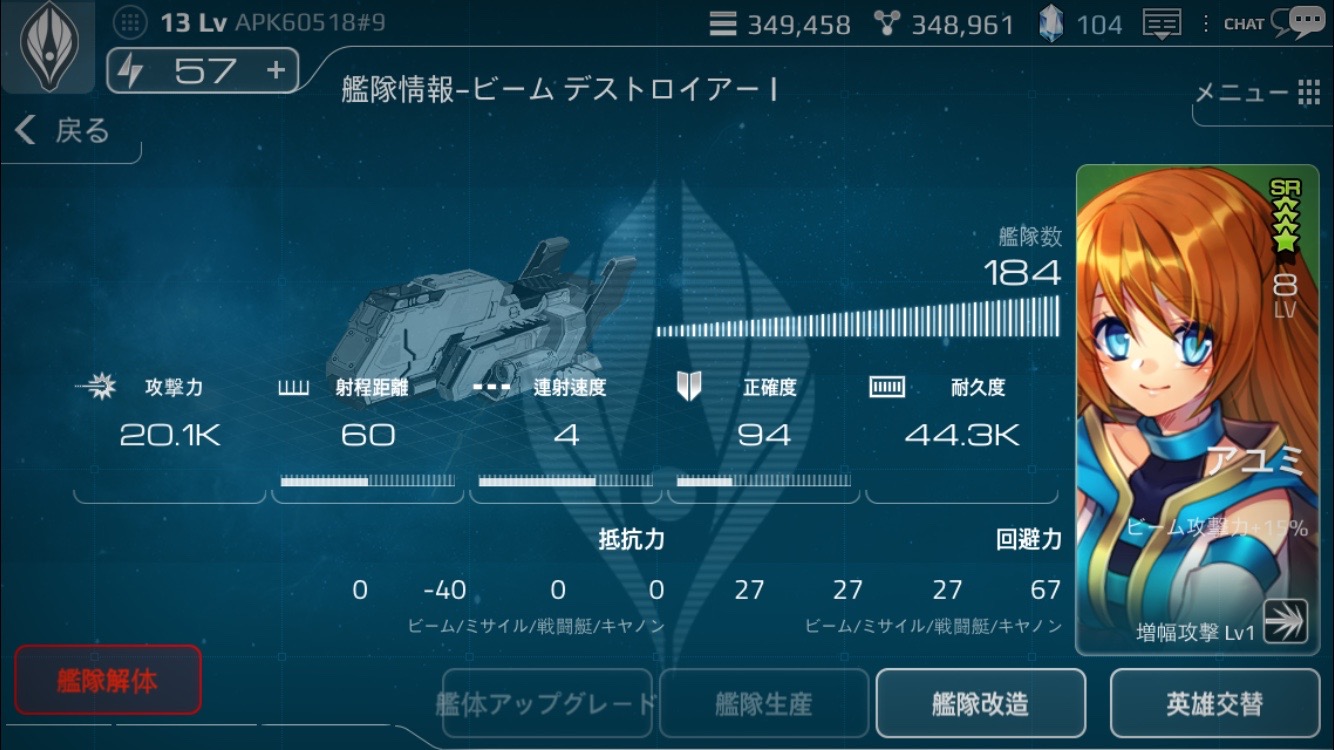Image resolution: width=1334 pixels, height=750 pixels.
Task: Click the accuracy 正確度 shield icon
Action: (689, 387)
